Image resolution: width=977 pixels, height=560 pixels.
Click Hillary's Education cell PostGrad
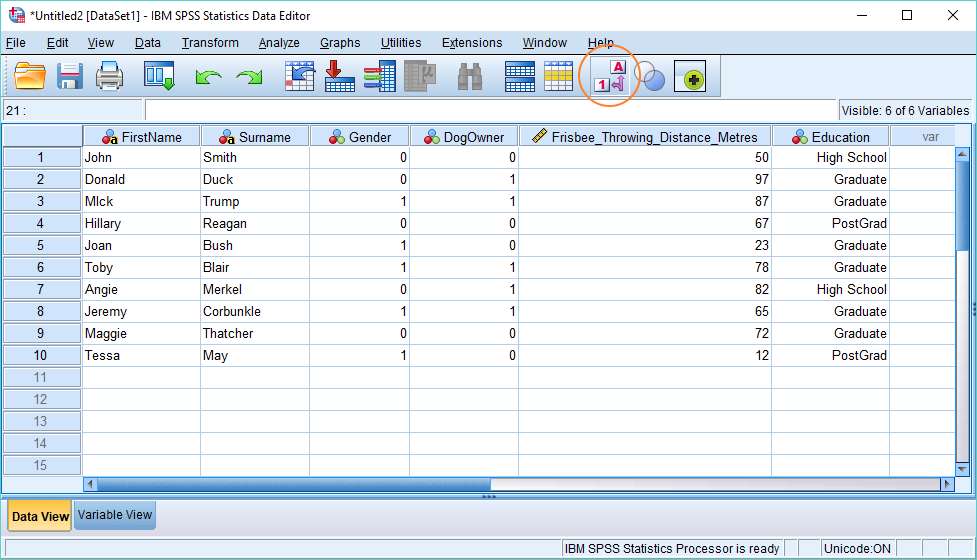pos(831,223)
